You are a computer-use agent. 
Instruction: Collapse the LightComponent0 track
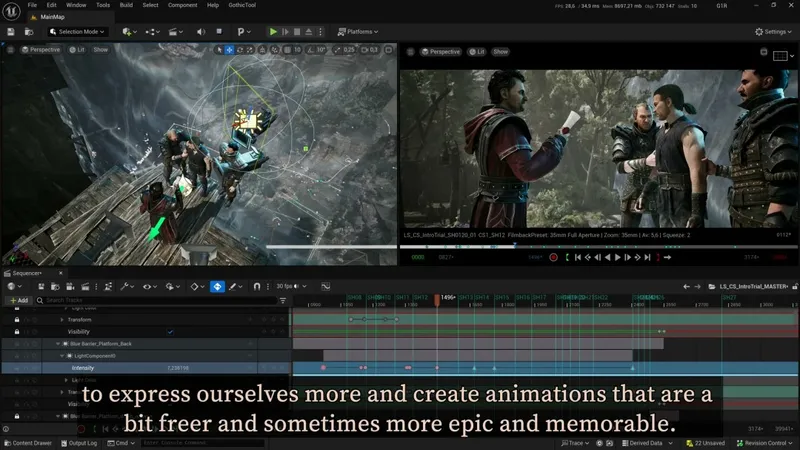pos(60,355)
